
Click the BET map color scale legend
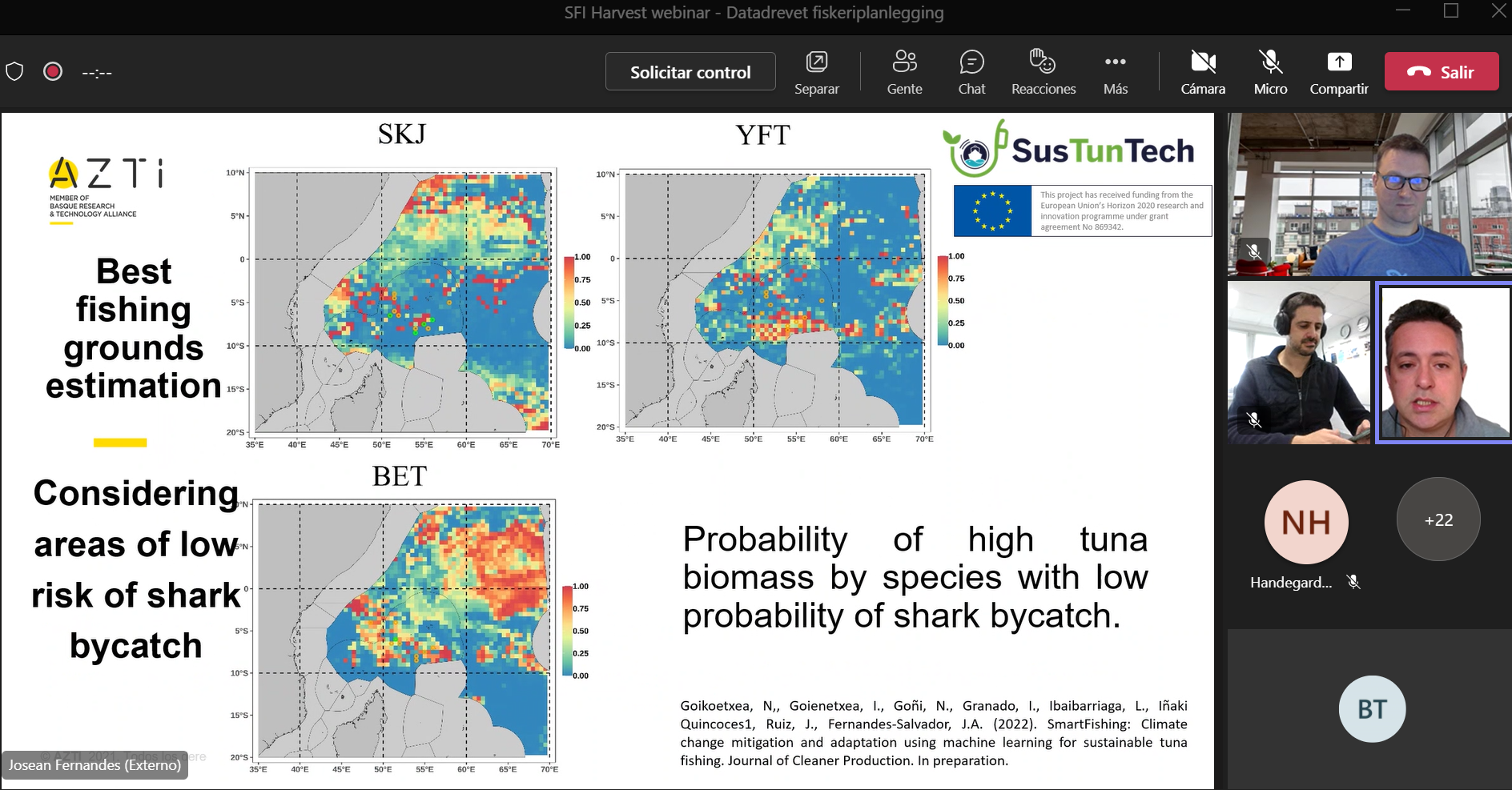point(576,631)
